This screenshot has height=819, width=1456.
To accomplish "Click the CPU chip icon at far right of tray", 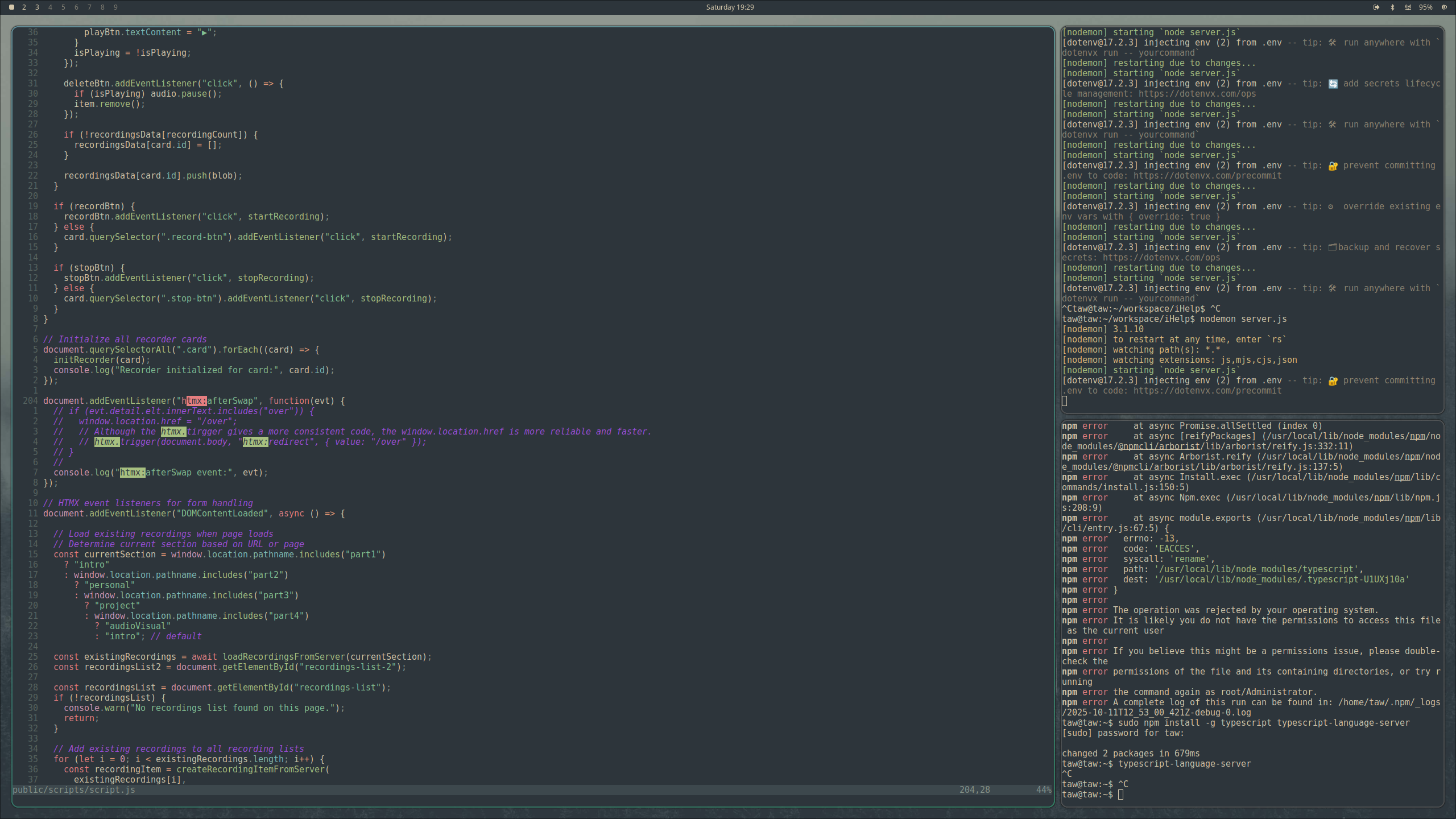I will (1443, 7).
